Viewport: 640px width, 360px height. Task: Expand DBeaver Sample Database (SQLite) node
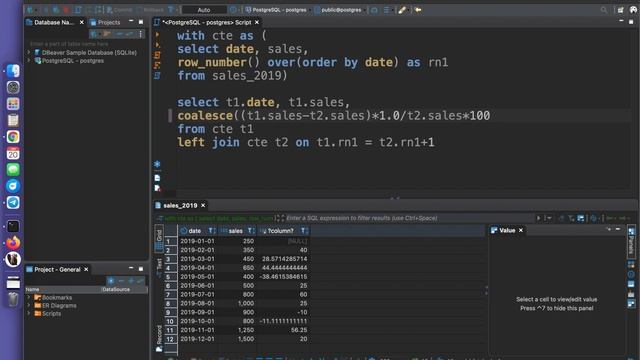pos(29,52)
